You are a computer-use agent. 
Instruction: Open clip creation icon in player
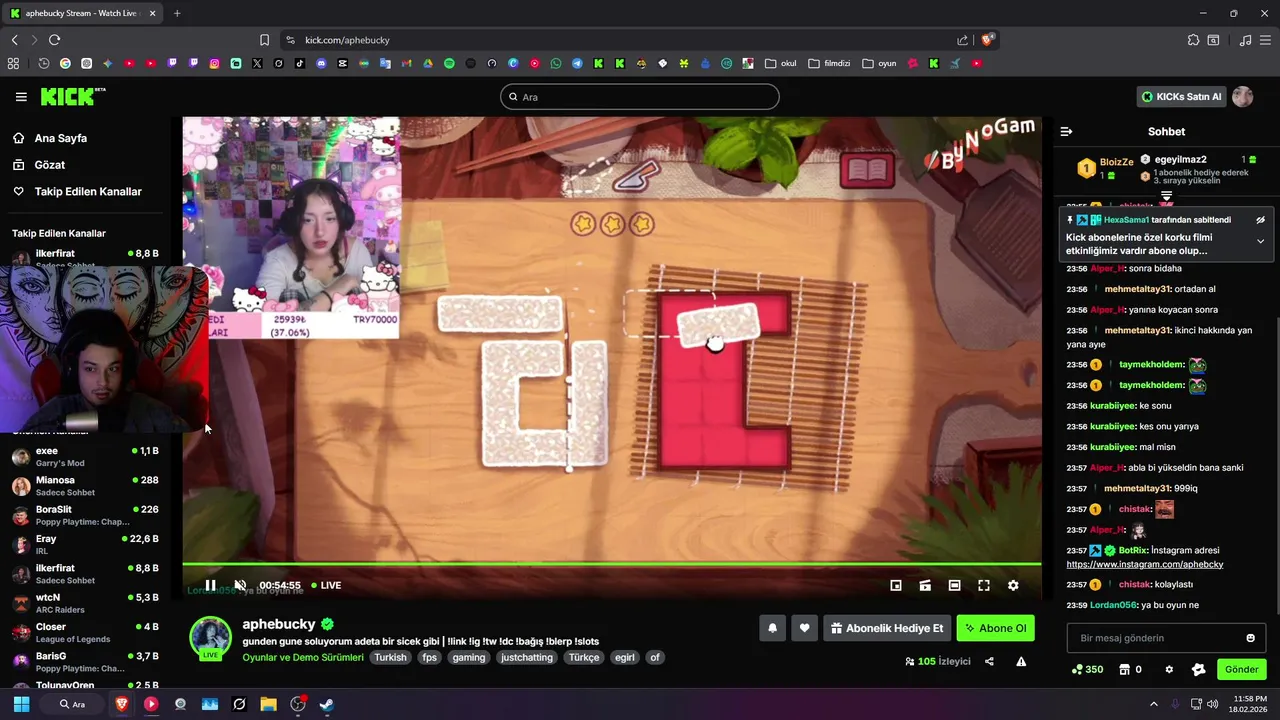[925, 585]
